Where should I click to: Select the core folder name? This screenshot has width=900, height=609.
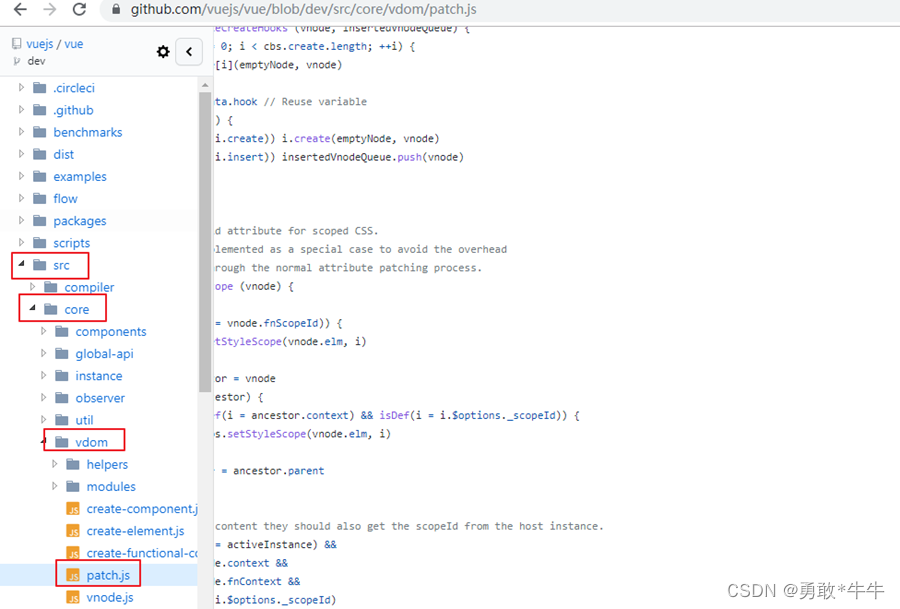tap(77, 309)
